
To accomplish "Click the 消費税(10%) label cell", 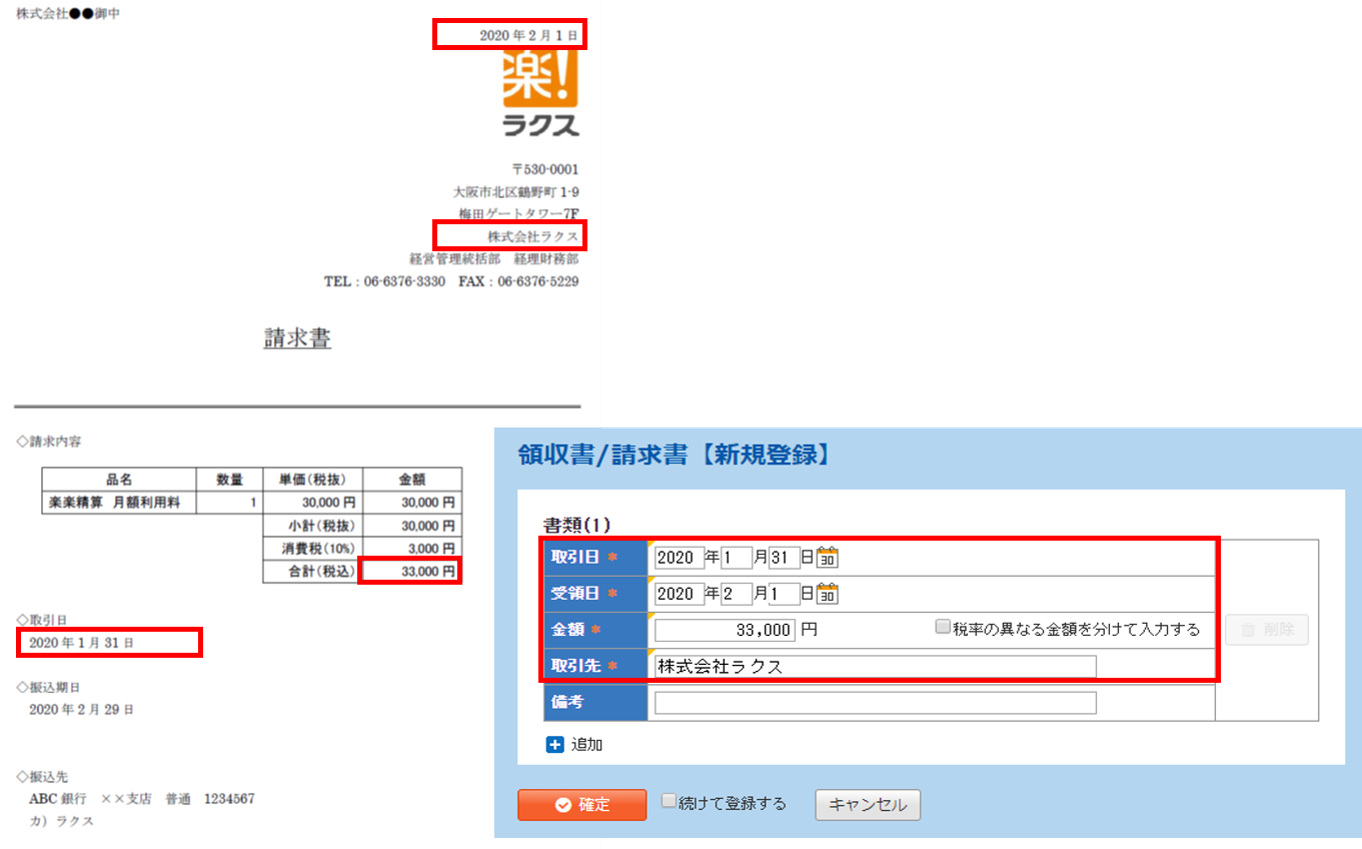I will (x=313, y=548).
